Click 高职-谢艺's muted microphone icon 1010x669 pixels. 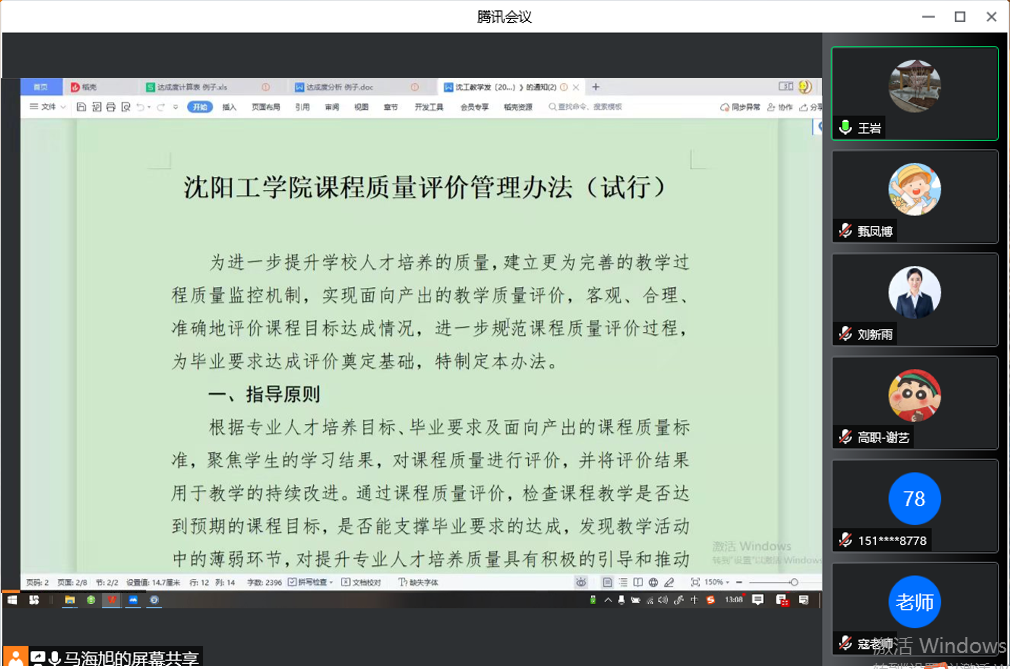845,437
